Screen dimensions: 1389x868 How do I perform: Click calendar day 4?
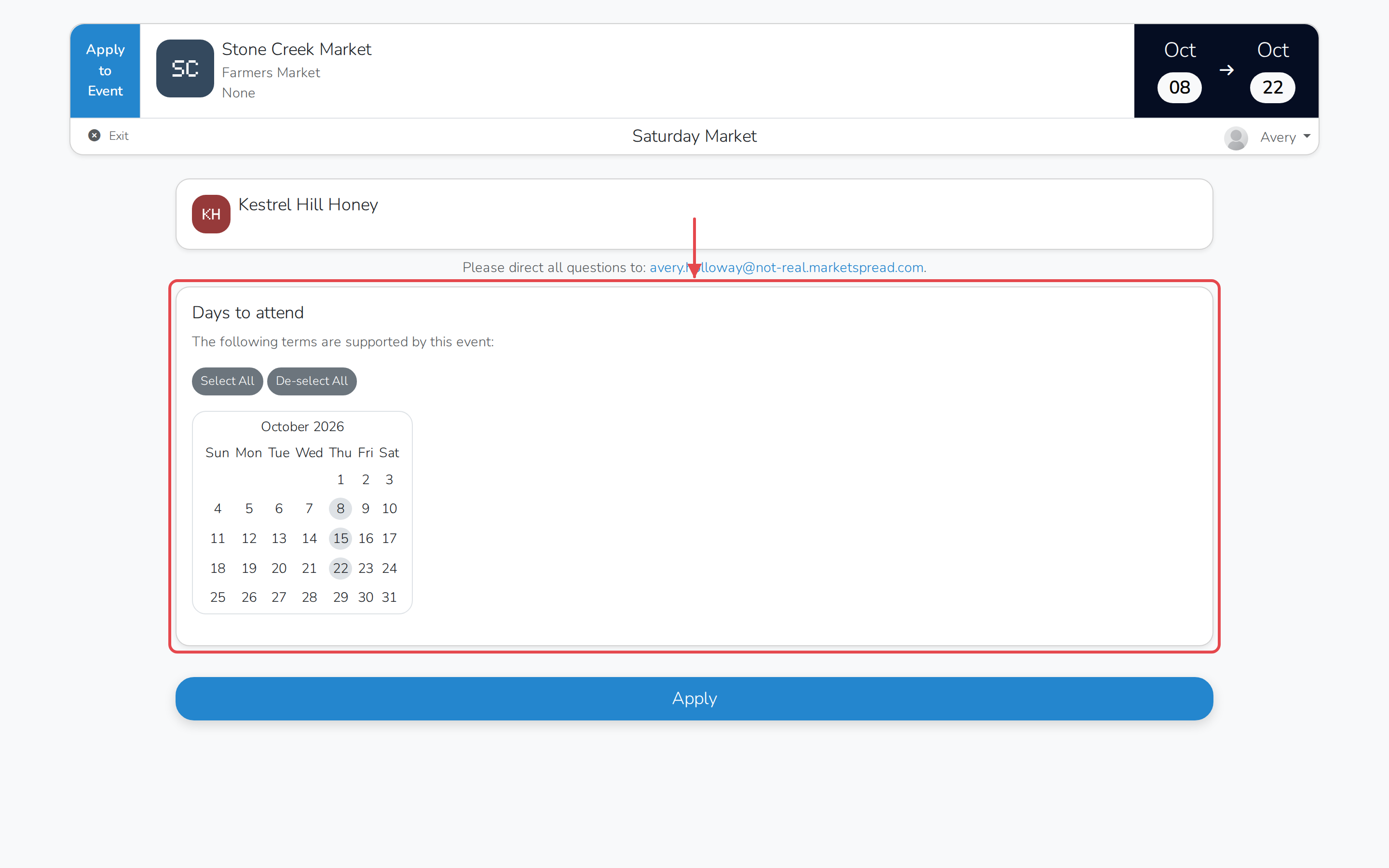pyautogui.click(x=218, y=509)
